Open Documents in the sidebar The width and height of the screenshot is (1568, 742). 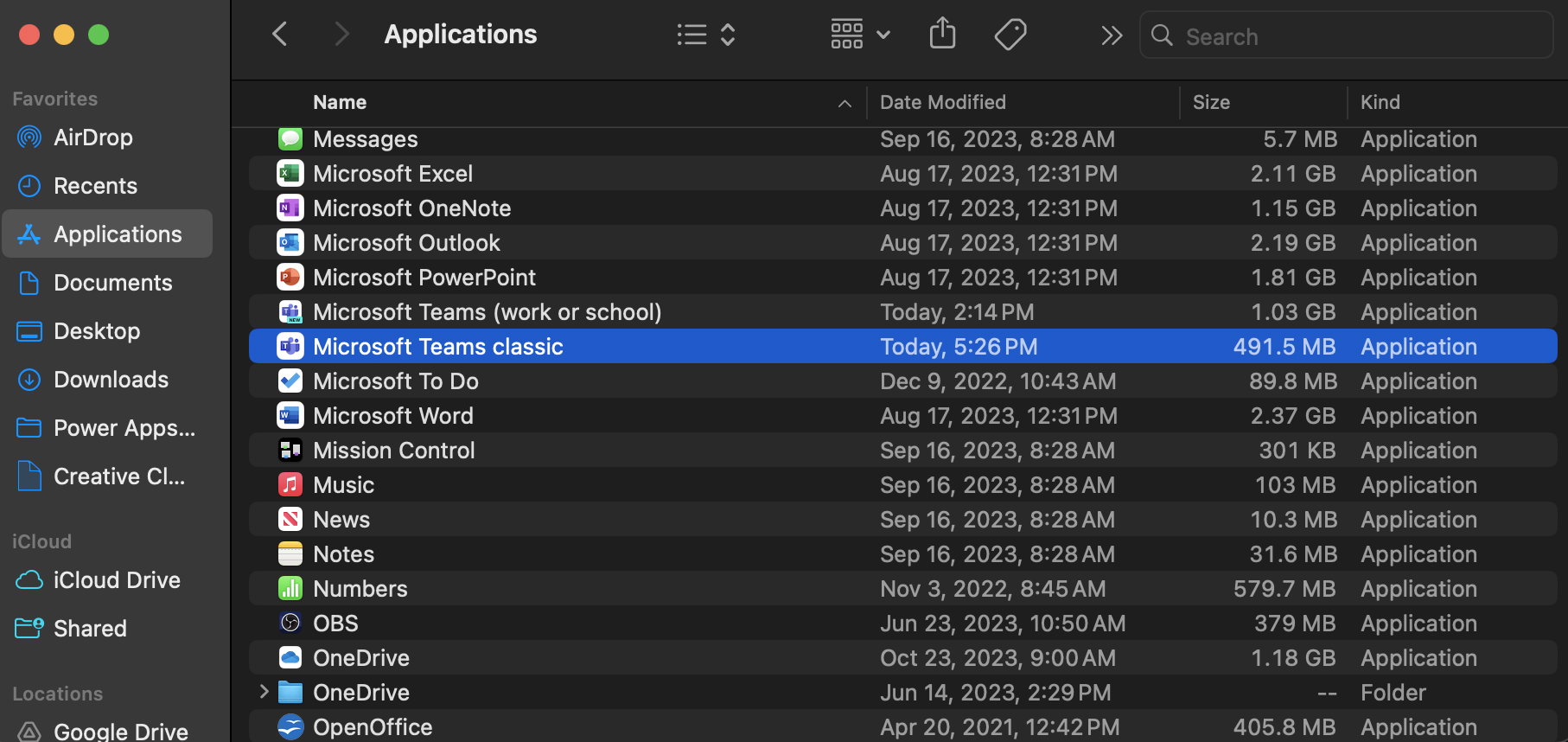[x=107, y=283]
